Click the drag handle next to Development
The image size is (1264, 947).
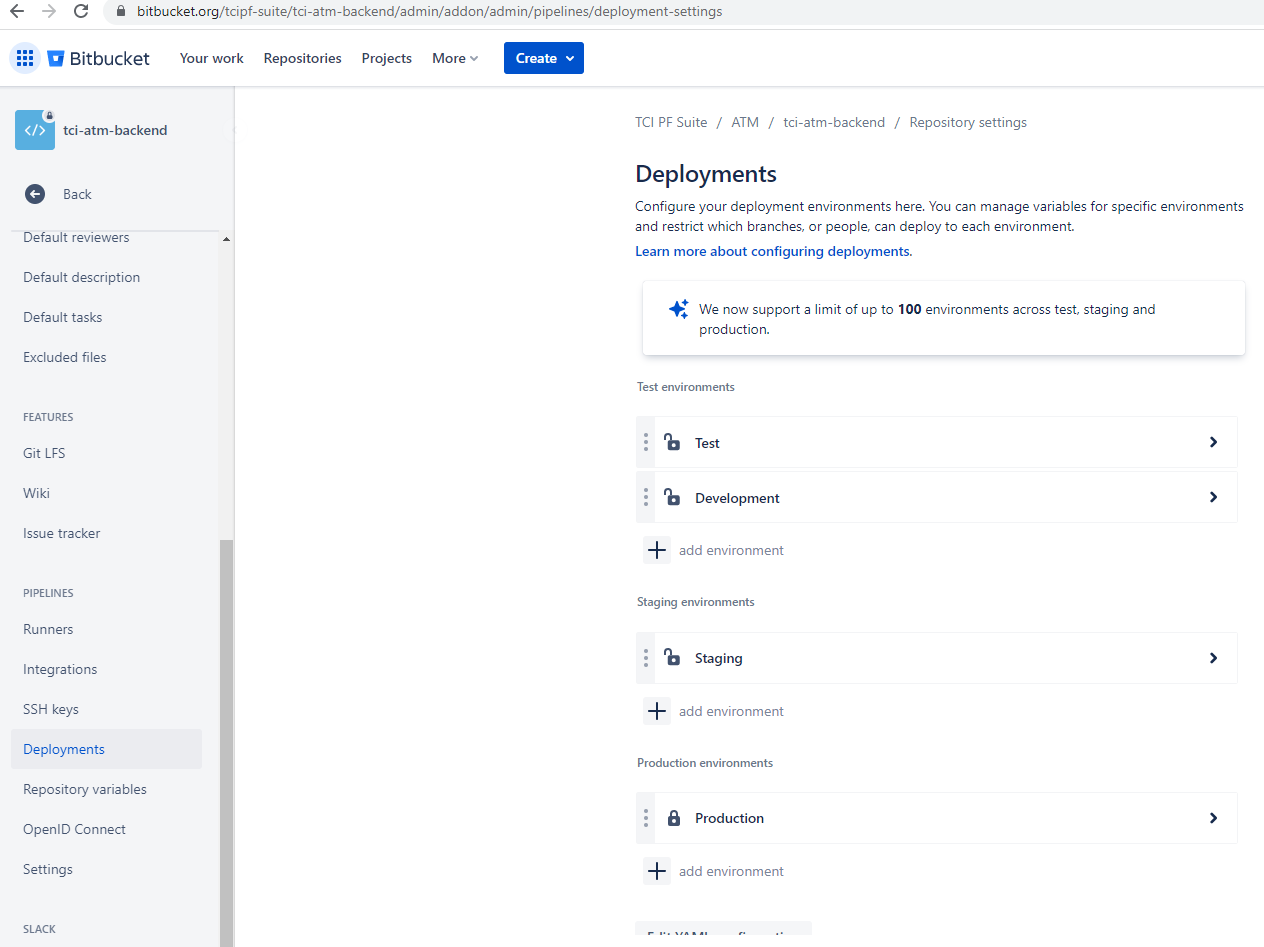click(x=646, y=497)
